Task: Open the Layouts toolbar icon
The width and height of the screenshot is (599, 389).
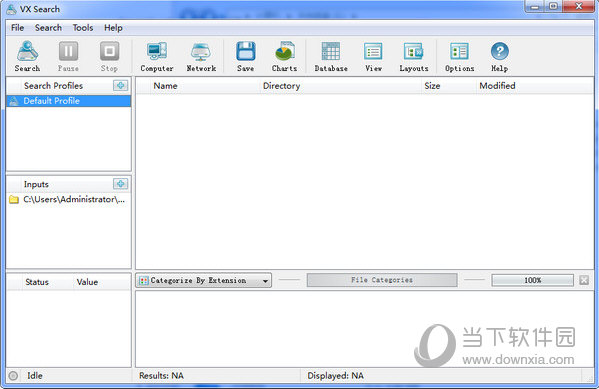Action: click(x=414, y=56)
